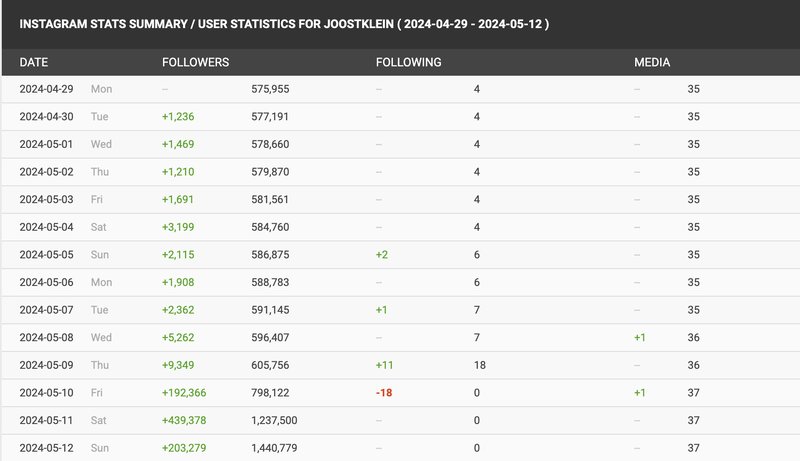Viewport: 800px width, 461px height.
Task: Click follower total 591,145
Action: tap(270, 310)
